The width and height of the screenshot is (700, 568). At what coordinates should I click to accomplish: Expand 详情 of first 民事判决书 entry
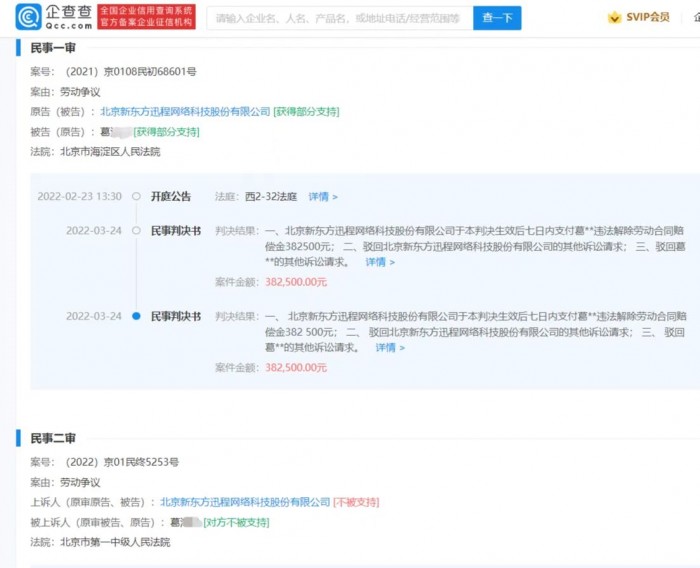click(380, 262)
